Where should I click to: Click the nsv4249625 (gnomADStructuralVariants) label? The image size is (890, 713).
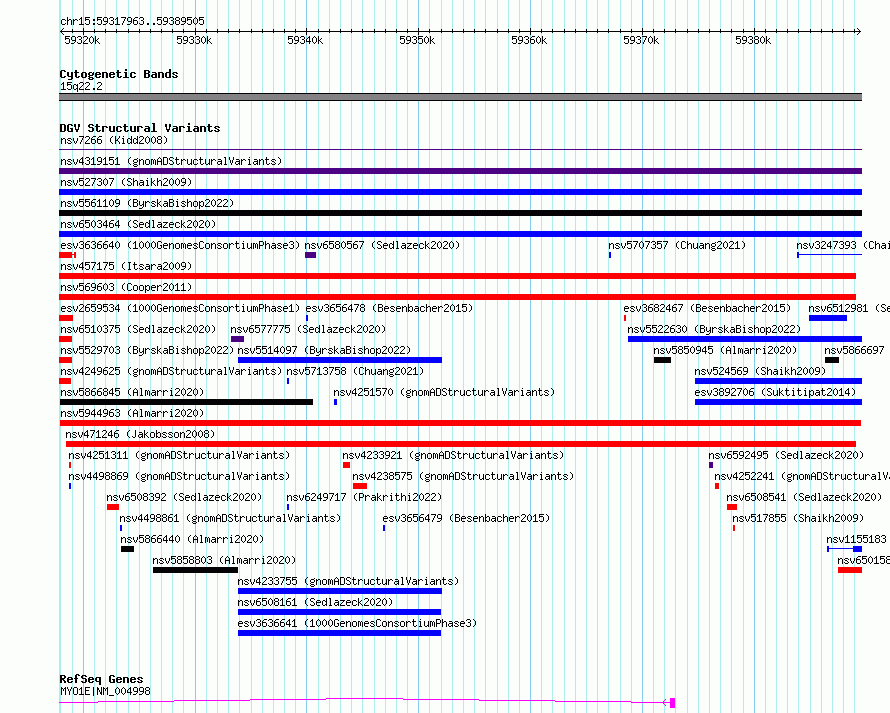[171, 371]
